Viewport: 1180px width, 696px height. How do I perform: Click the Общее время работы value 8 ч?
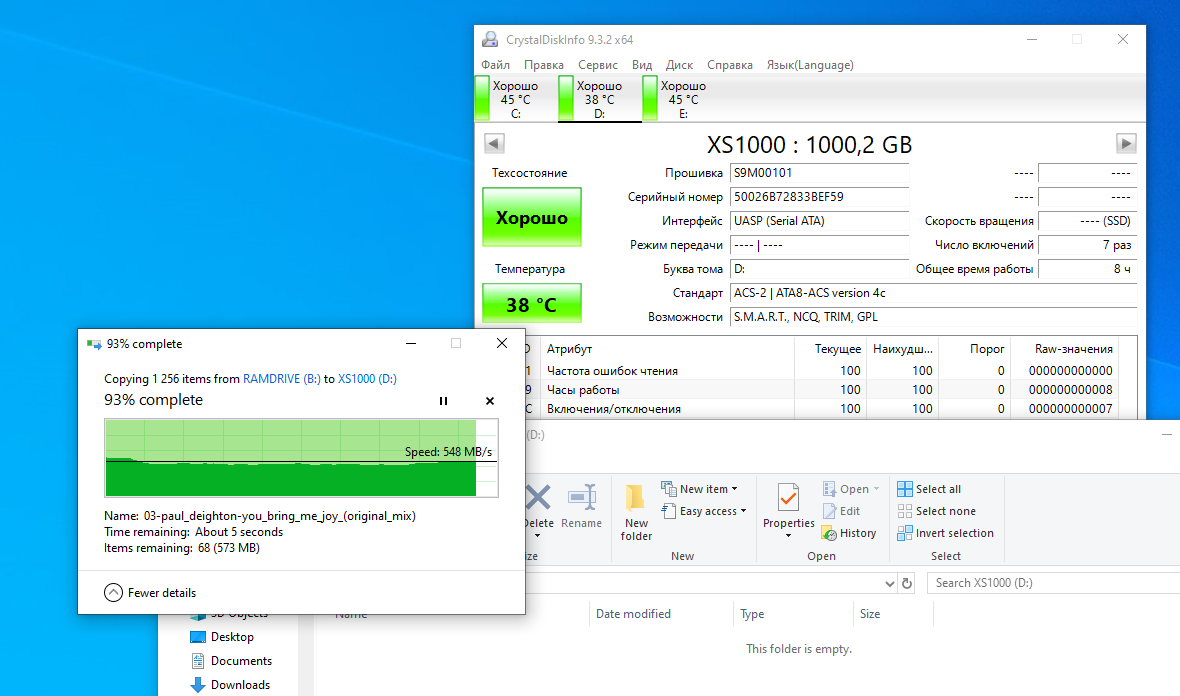(1087, 269)
